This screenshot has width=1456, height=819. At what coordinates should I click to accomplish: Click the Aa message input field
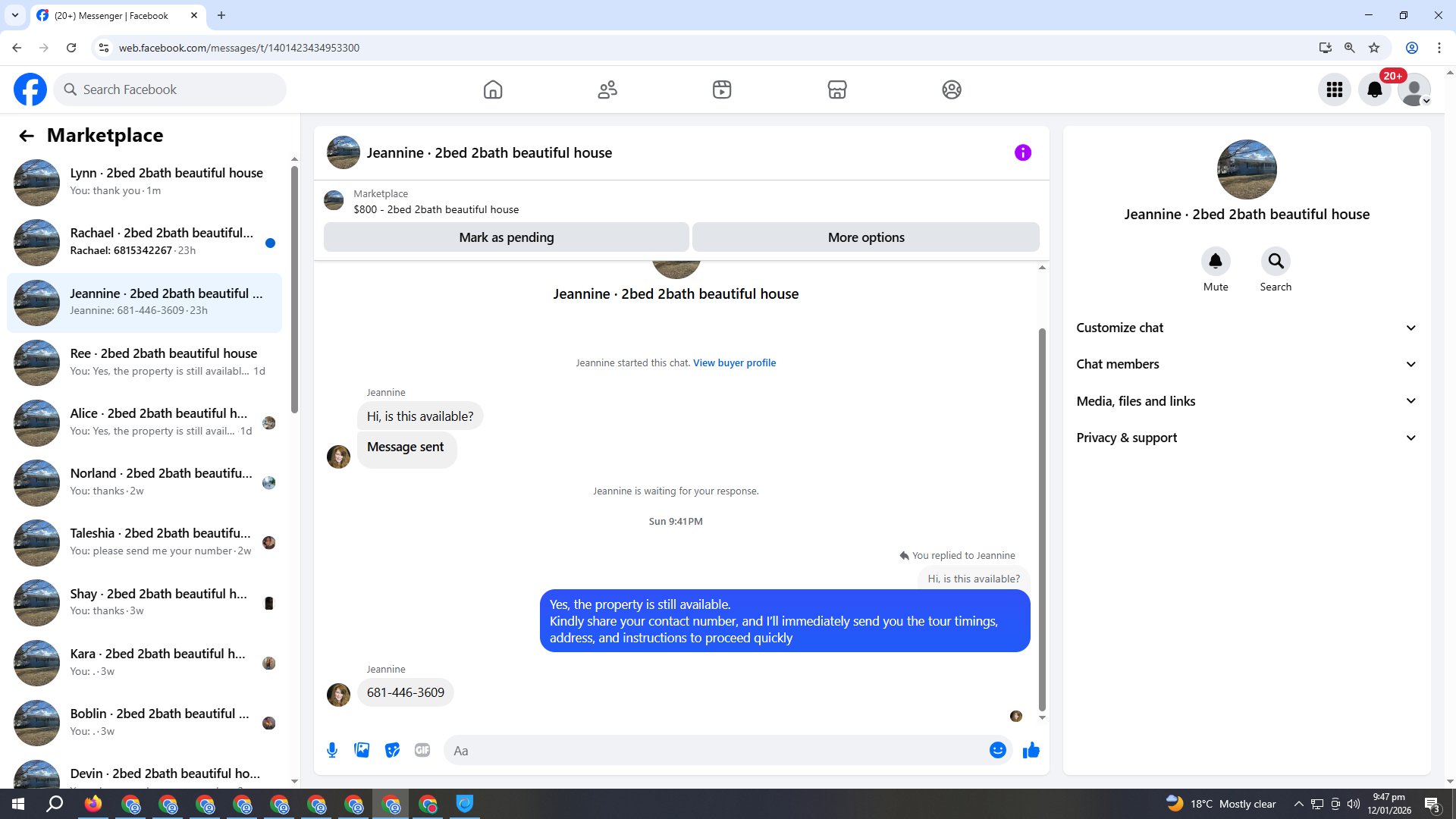(713, 750)
